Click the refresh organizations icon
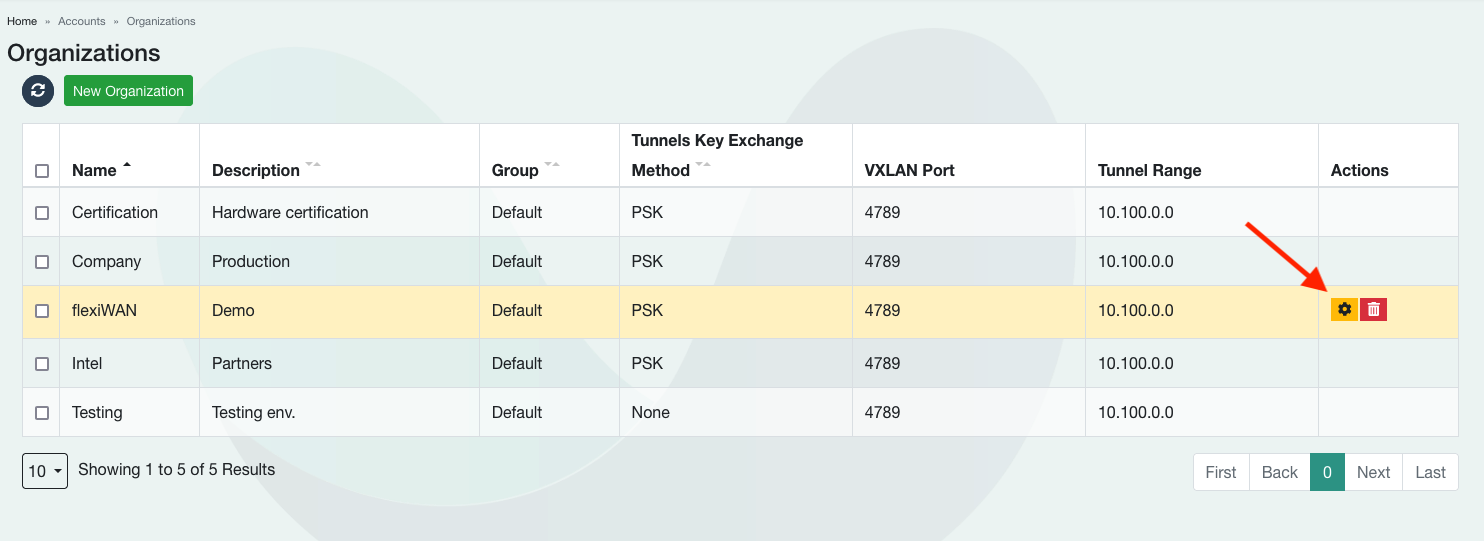Viewport: 1484px width, 541px height. pyautogui.click(x=38, y=91)
